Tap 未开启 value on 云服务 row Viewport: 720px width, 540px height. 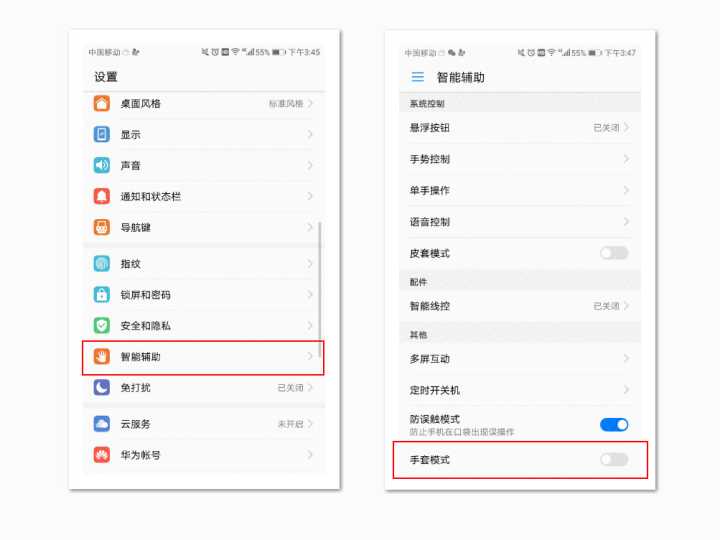pos(290,424)
